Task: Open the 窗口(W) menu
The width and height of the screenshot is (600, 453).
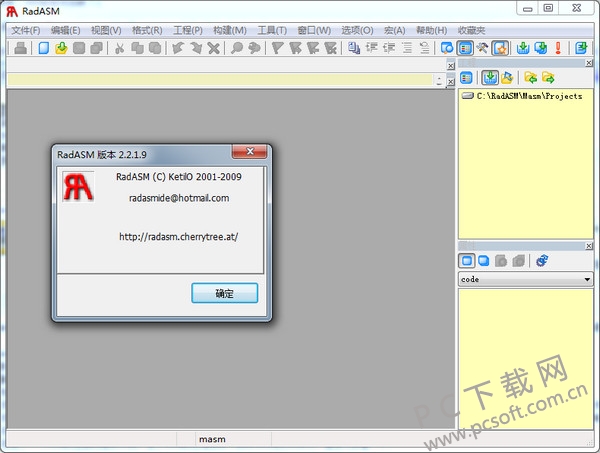Action: pyautogui.click(x=314, y=30)
